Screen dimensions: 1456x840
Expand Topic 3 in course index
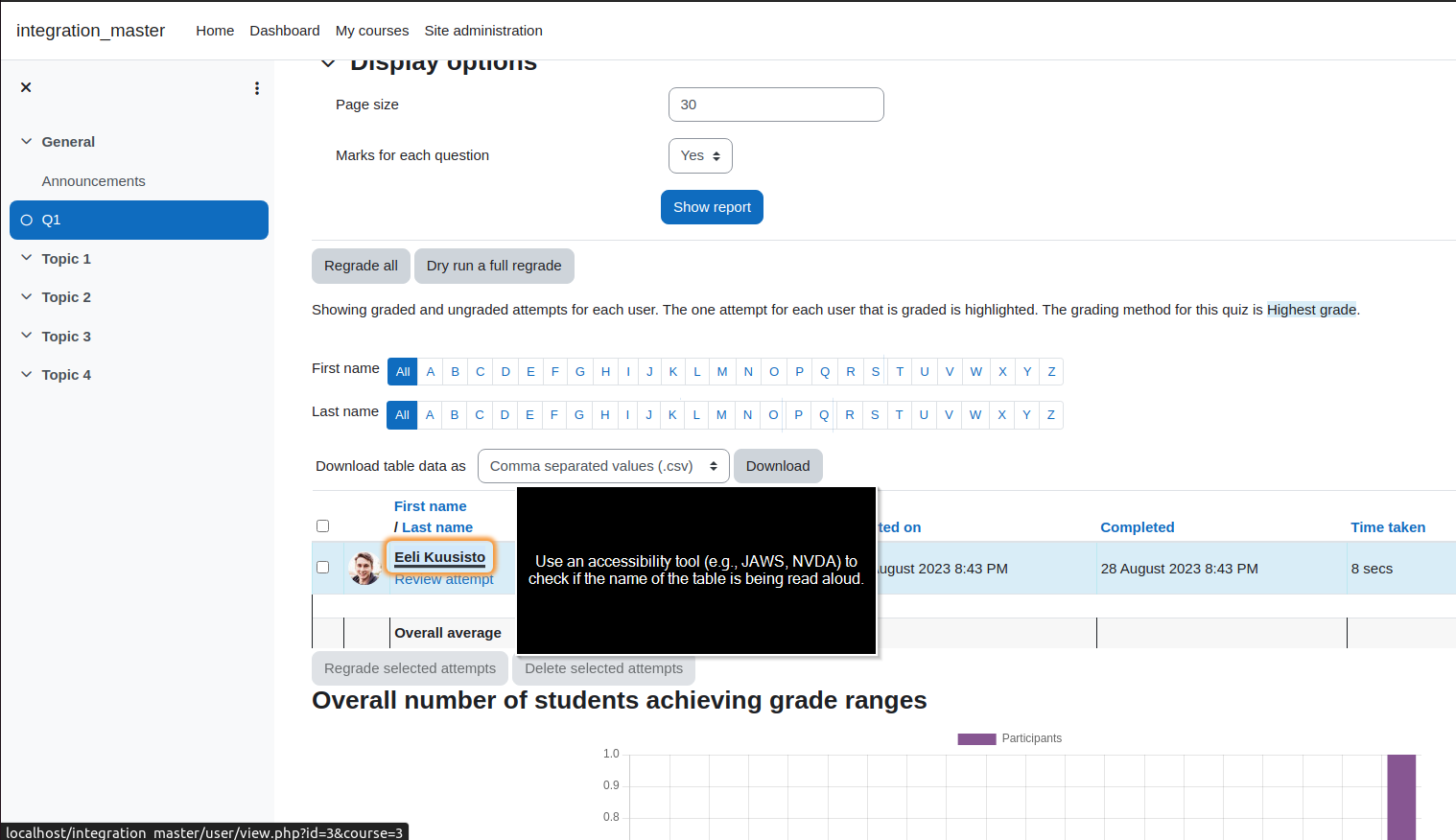coord(26,336)
